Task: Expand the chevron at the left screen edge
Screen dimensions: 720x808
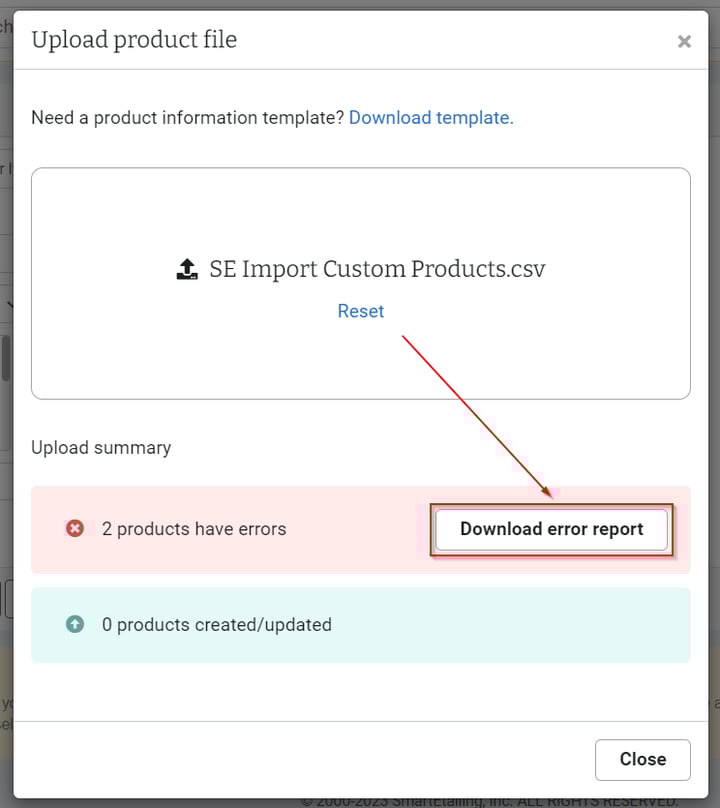Action: point(8,305)
